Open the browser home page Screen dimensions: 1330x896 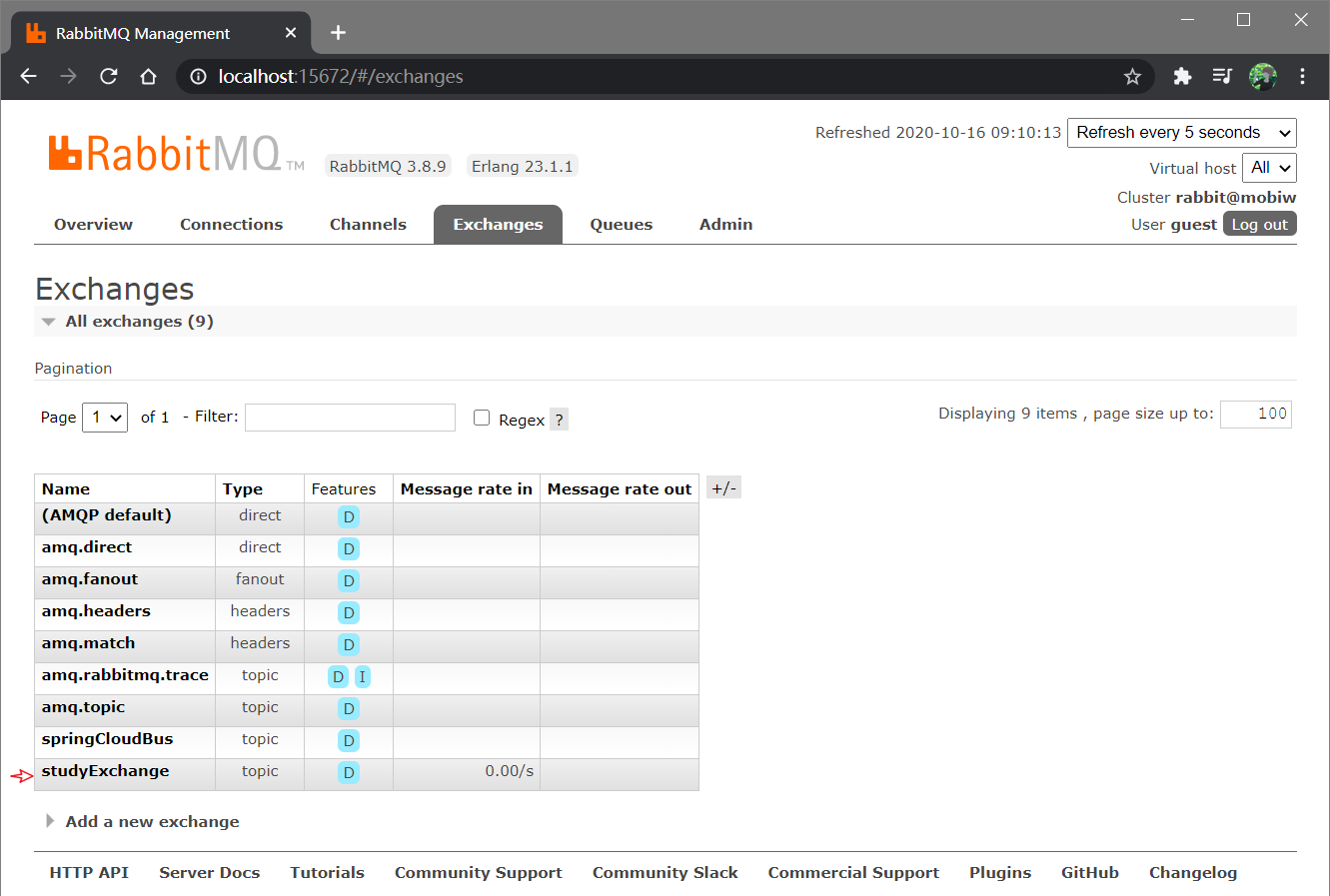149,77
